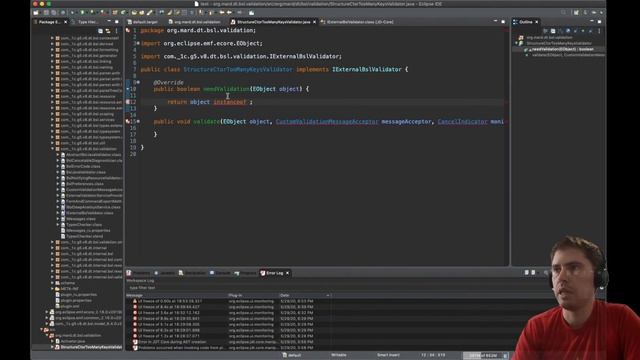Minimize the Outline view
This screenshot has height=360, width=640.
(x=592, y=22)
